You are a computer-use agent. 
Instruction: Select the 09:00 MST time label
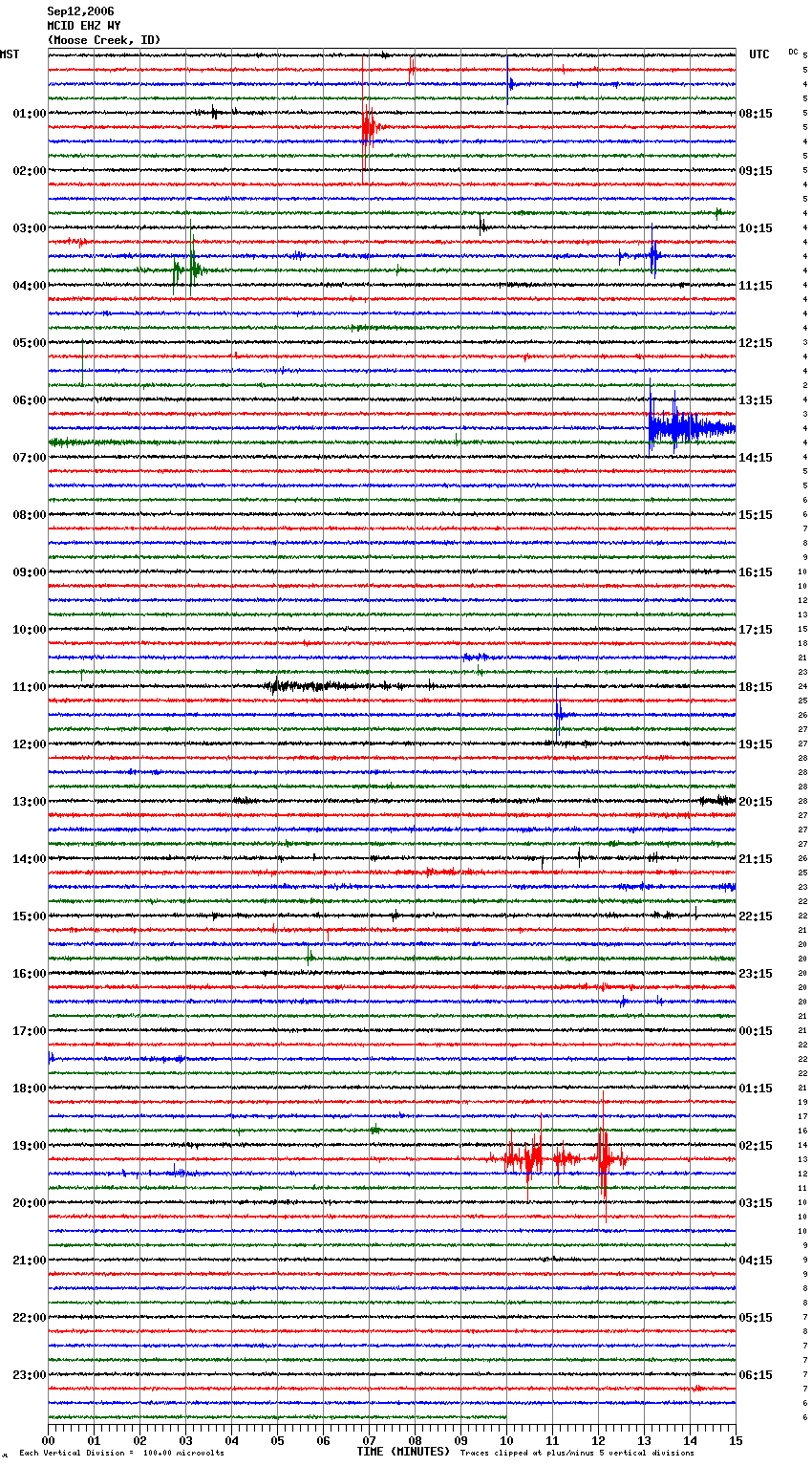coord(29,572)
